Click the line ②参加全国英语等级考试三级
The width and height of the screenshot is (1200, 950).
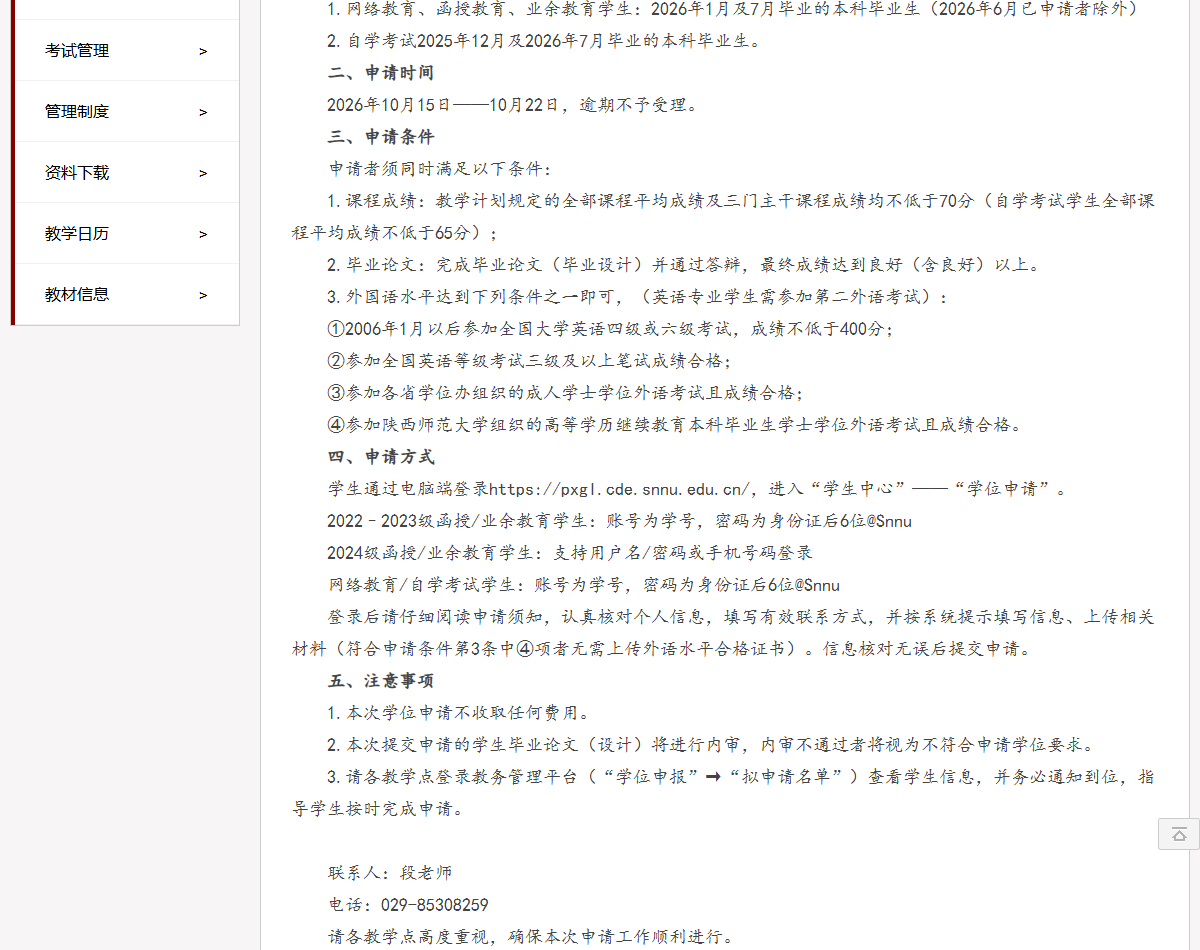[x=529, y=361]
